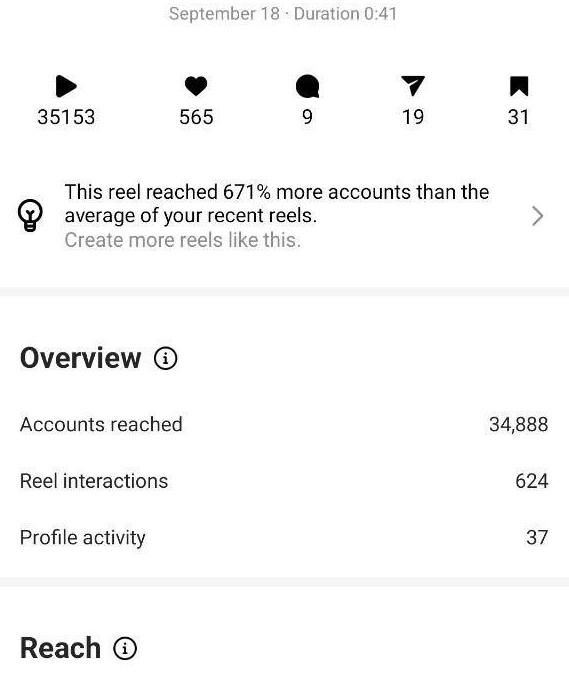Tap the plays triangle icon
The width and height of the screenshot is (569, 680).
66,86
